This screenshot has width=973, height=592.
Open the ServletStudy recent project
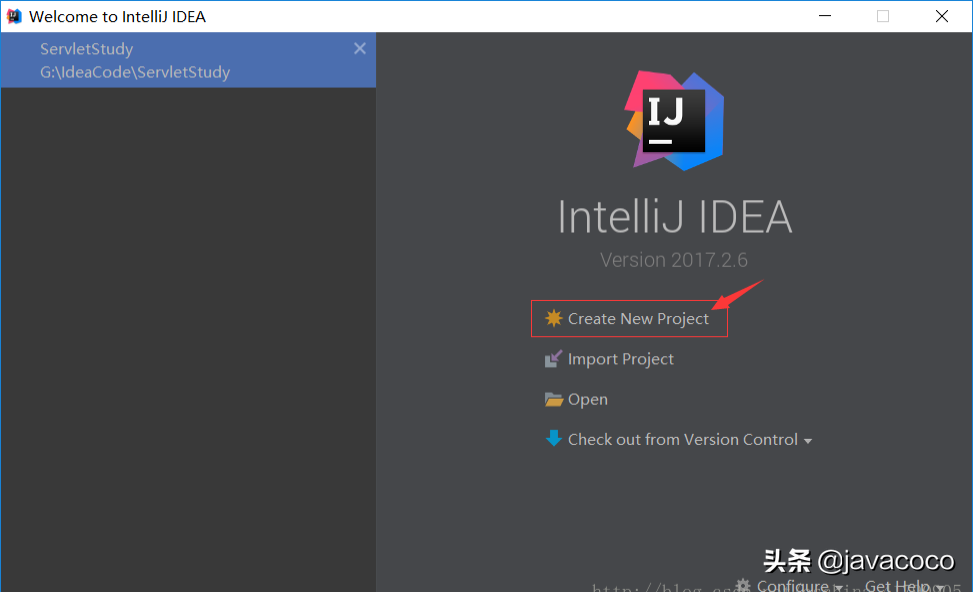coord(188,60)
